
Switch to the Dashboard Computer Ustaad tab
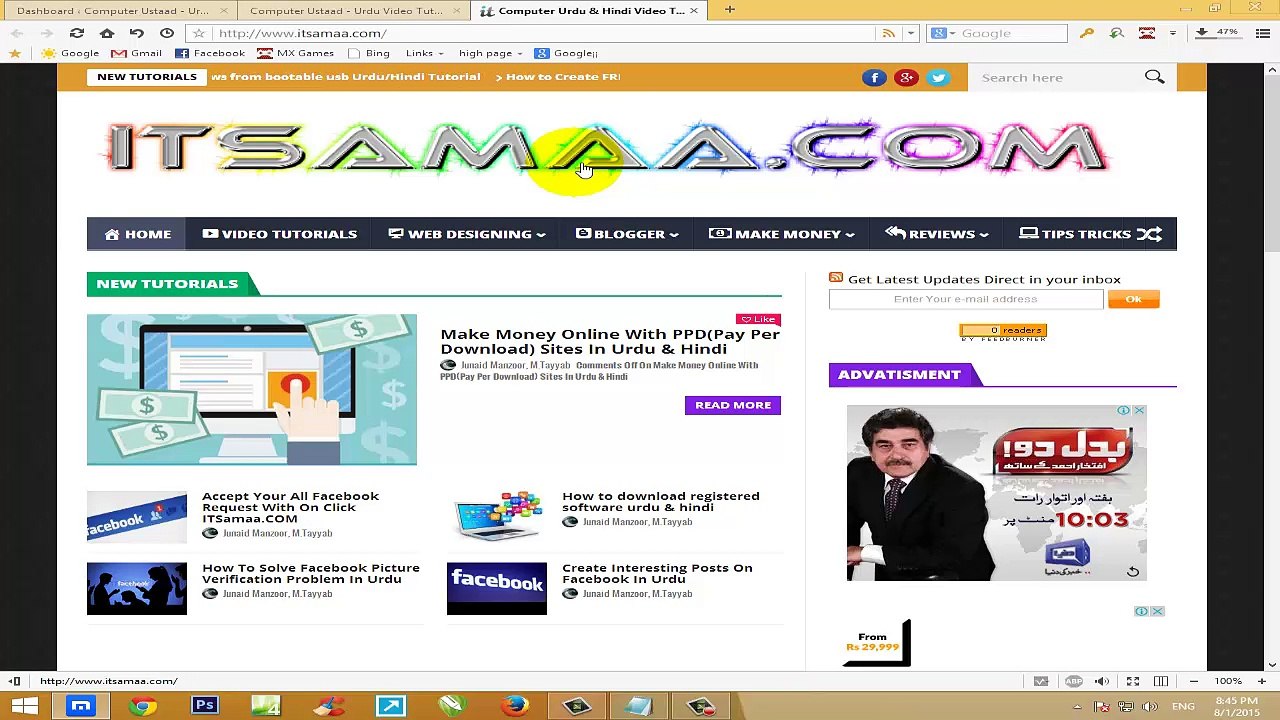pyautogui.click(x=119, y=10)
